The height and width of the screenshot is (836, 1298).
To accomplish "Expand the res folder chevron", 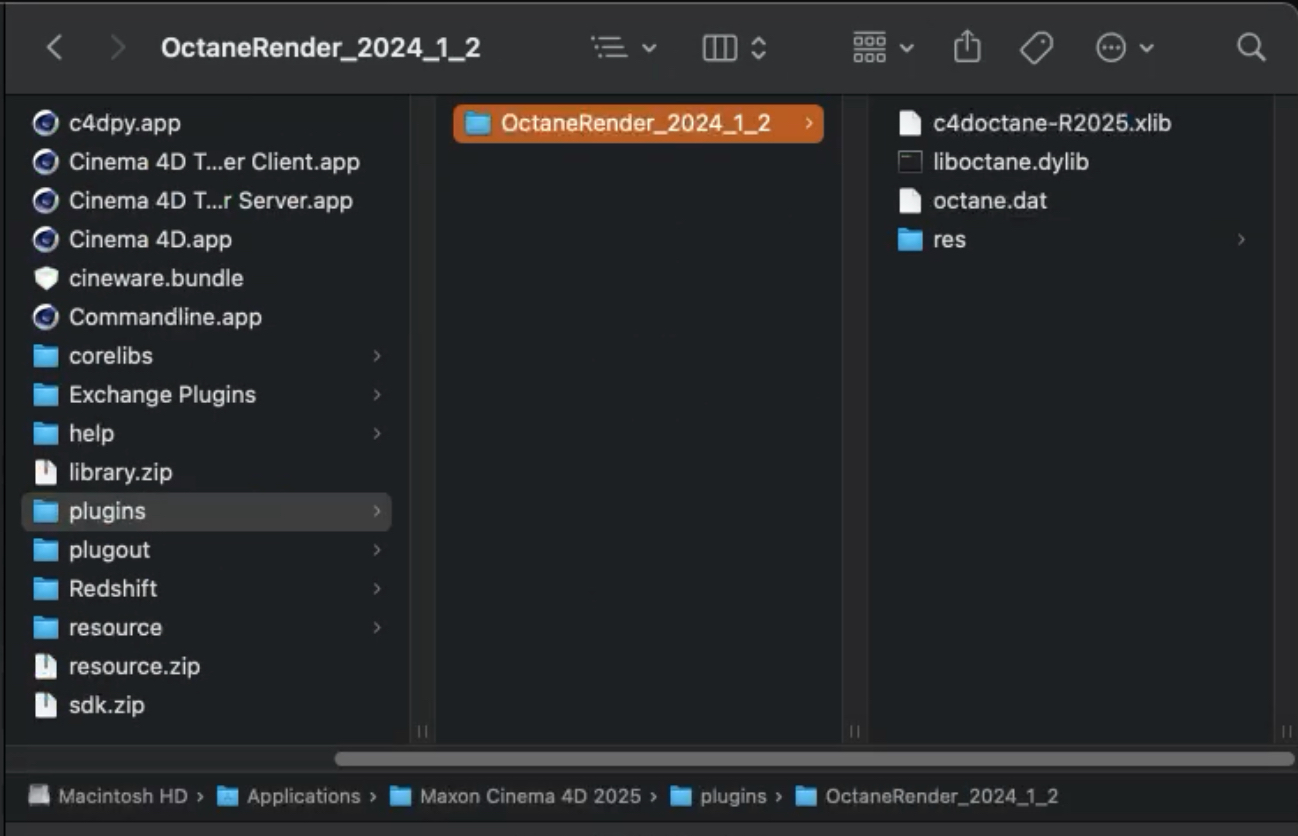I will point(1242,240).
